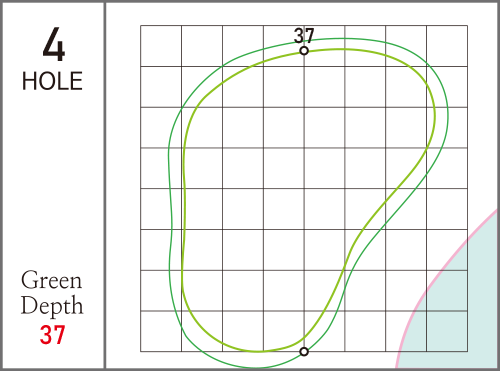Click the HOLE label
The width and height of the screenshot is (500, 371).
click(x=52, y=81)
